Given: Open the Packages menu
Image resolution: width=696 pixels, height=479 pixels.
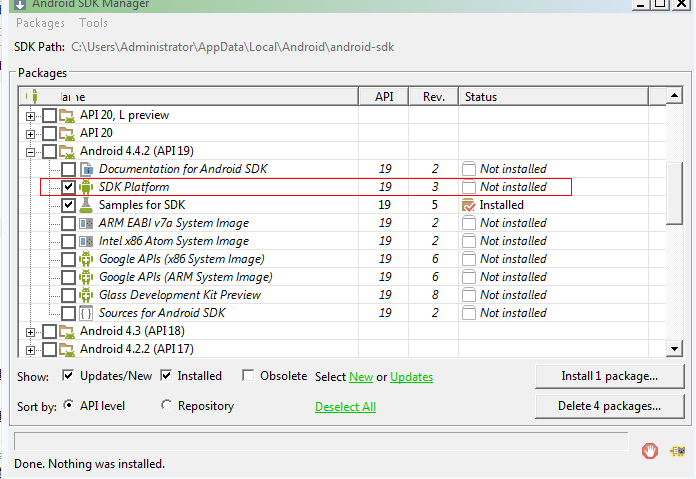Looking at the screenshot, I should 40,23.
